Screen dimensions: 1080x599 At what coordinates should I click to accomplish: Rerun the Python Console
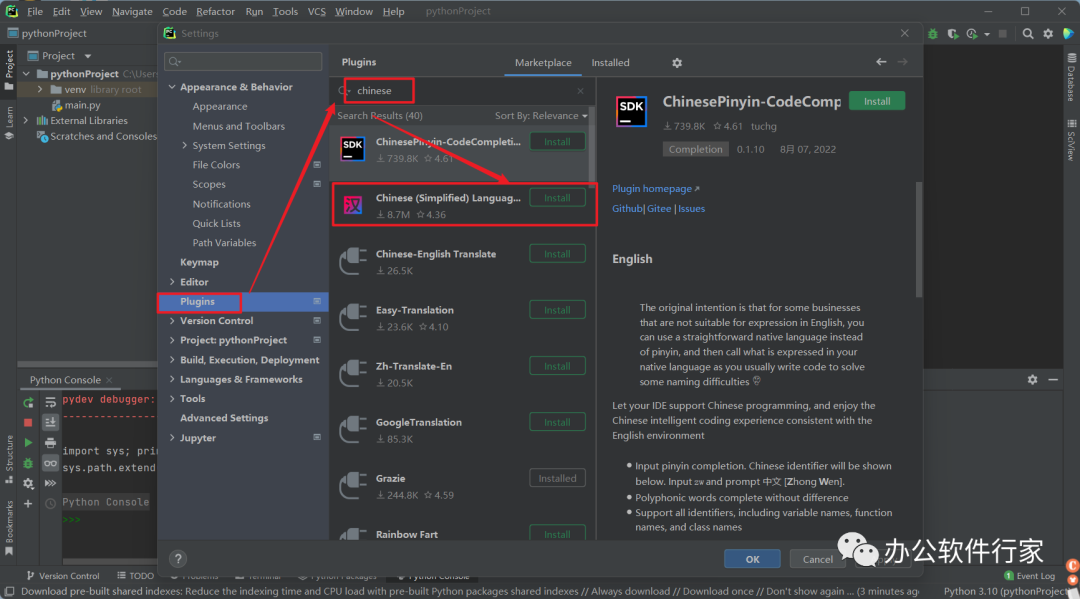pos(28,403)
